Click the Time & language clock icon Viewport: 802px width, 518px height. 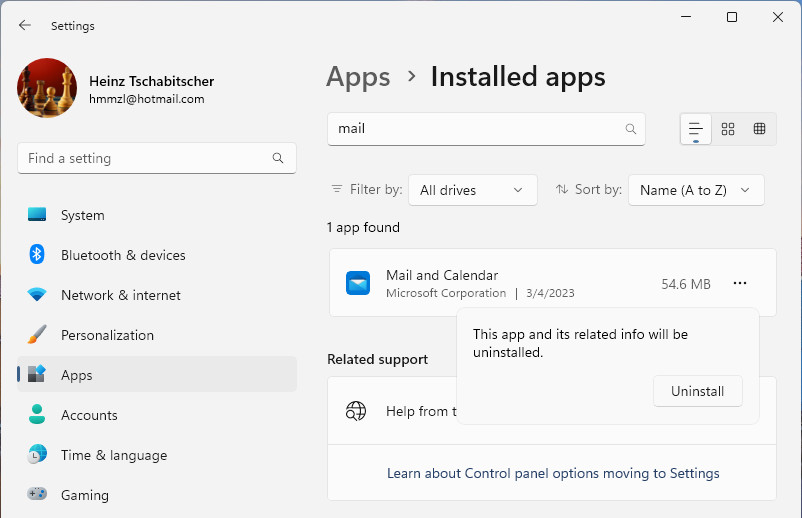tap(37, 454)
